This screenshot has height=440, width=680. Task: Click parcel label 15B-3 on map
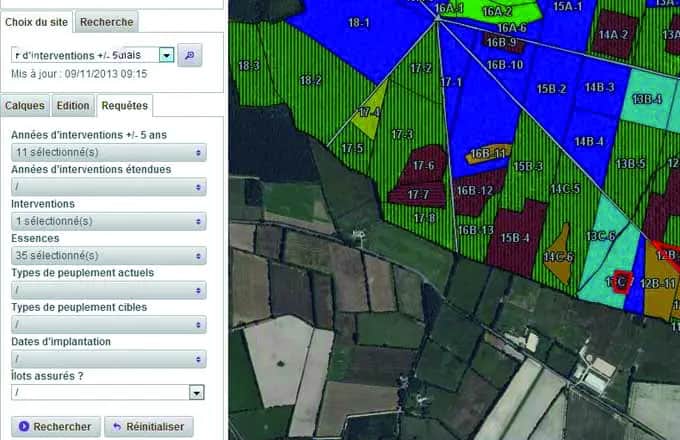coord(528,166)
